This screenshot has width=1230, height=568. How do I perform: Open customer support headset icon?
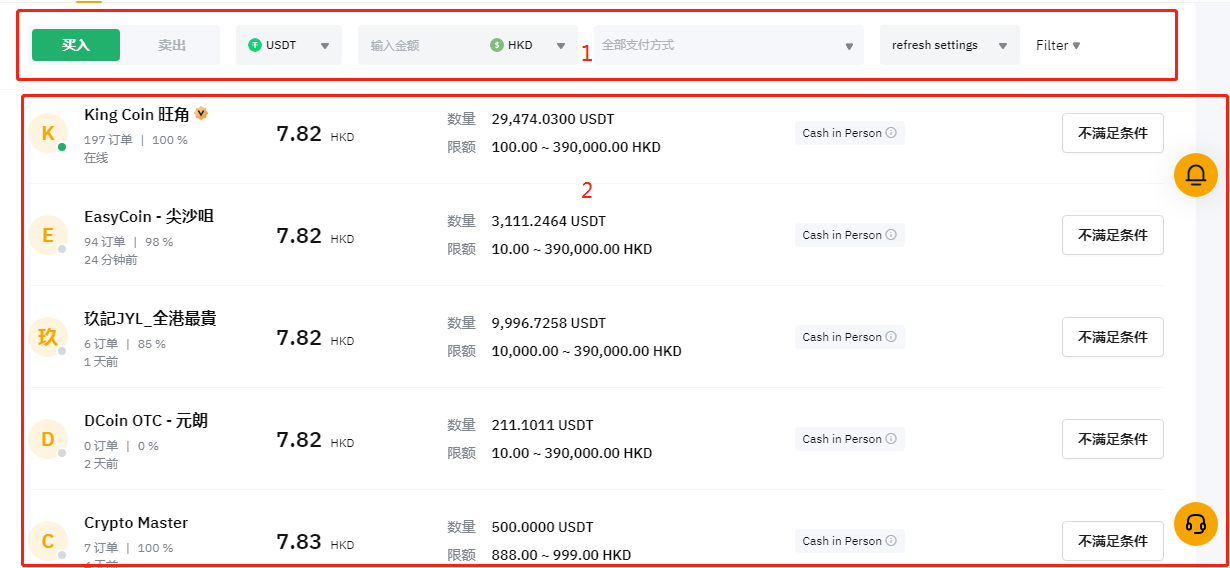(1195, 524)
